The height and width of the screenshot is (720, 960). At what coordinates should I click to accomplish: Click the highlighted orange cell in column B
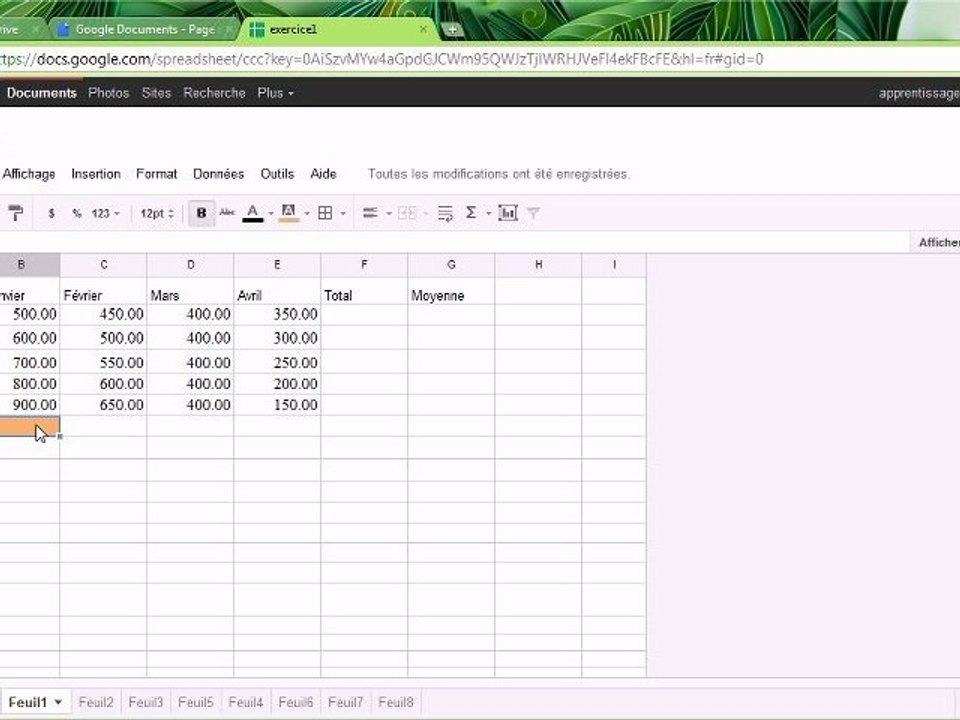coord(29,426)
